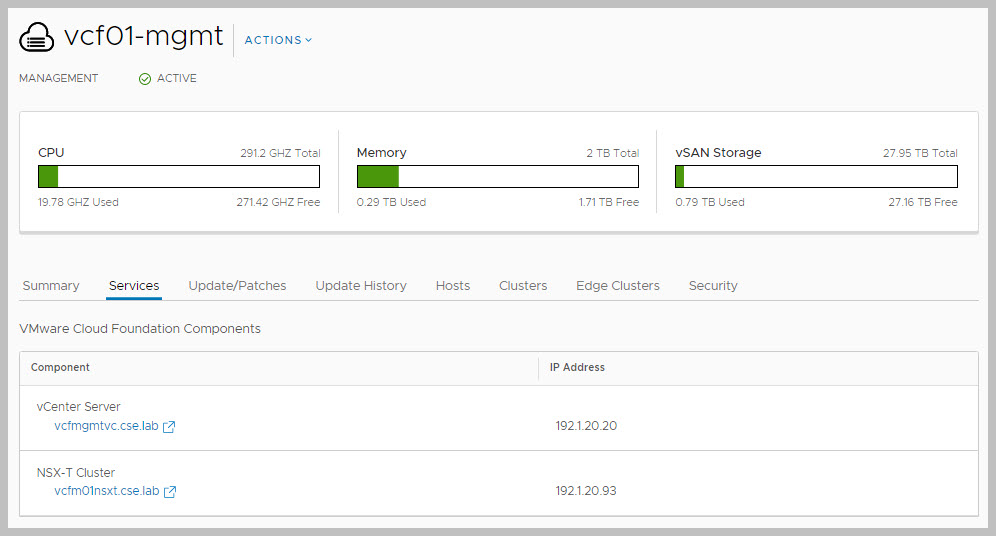Go to the Update History tab
The image size is (996, 536).
click(x=361, y=286)
